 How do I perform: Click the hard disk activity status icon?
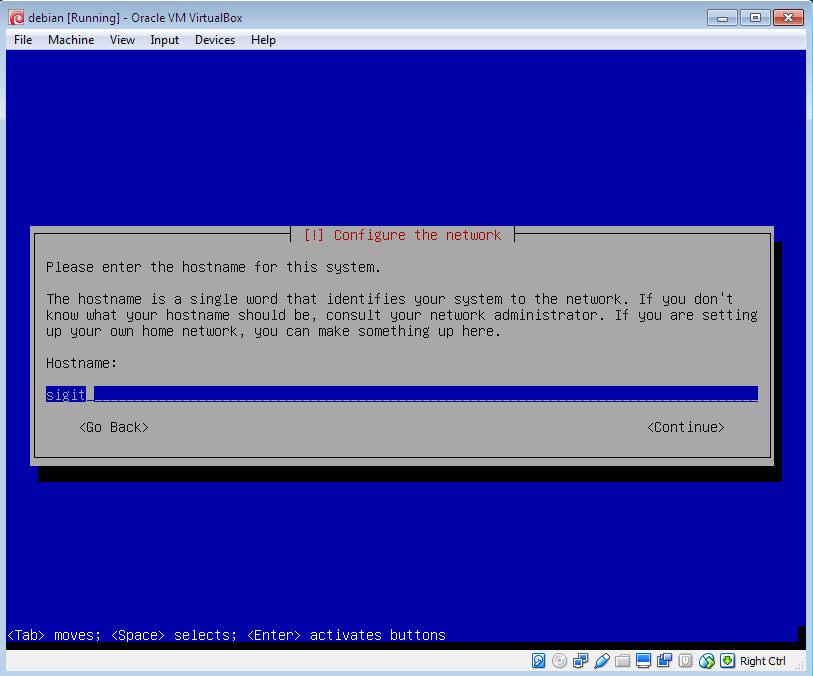point(538,660)
